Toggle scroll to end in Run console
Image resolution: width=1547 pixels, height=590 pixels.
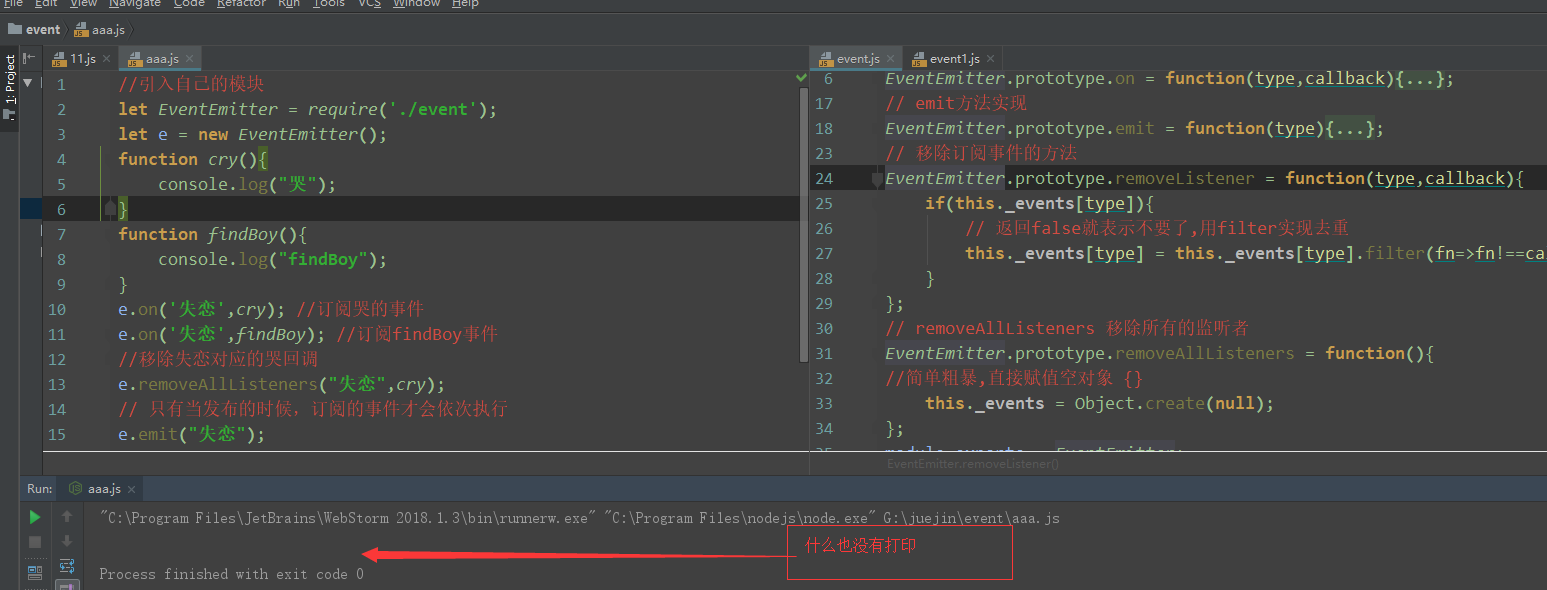(67, 586)
